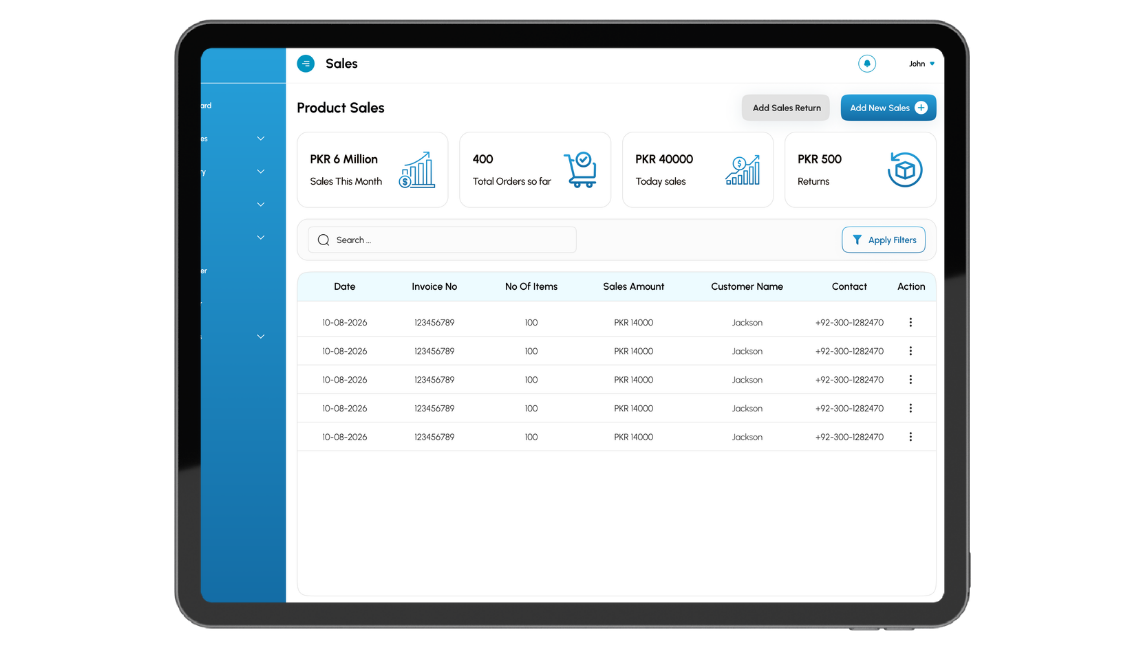Open the John user dropdown
The width and height of the screenshot is (1145, 650).
pos(922,64)
